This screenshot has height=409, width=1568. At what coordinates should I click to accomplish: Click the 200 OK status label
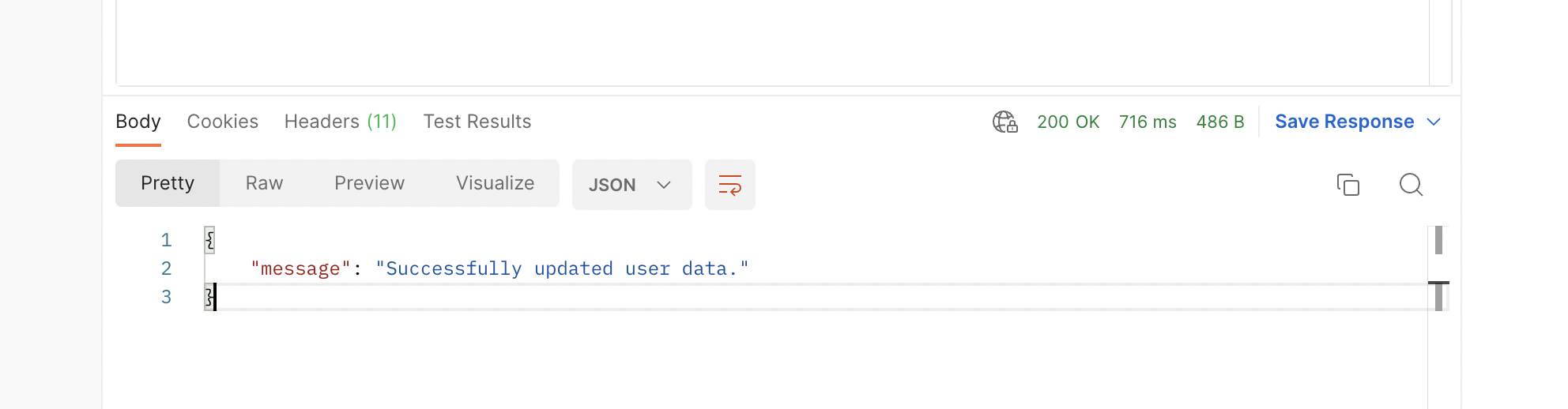1068,122
